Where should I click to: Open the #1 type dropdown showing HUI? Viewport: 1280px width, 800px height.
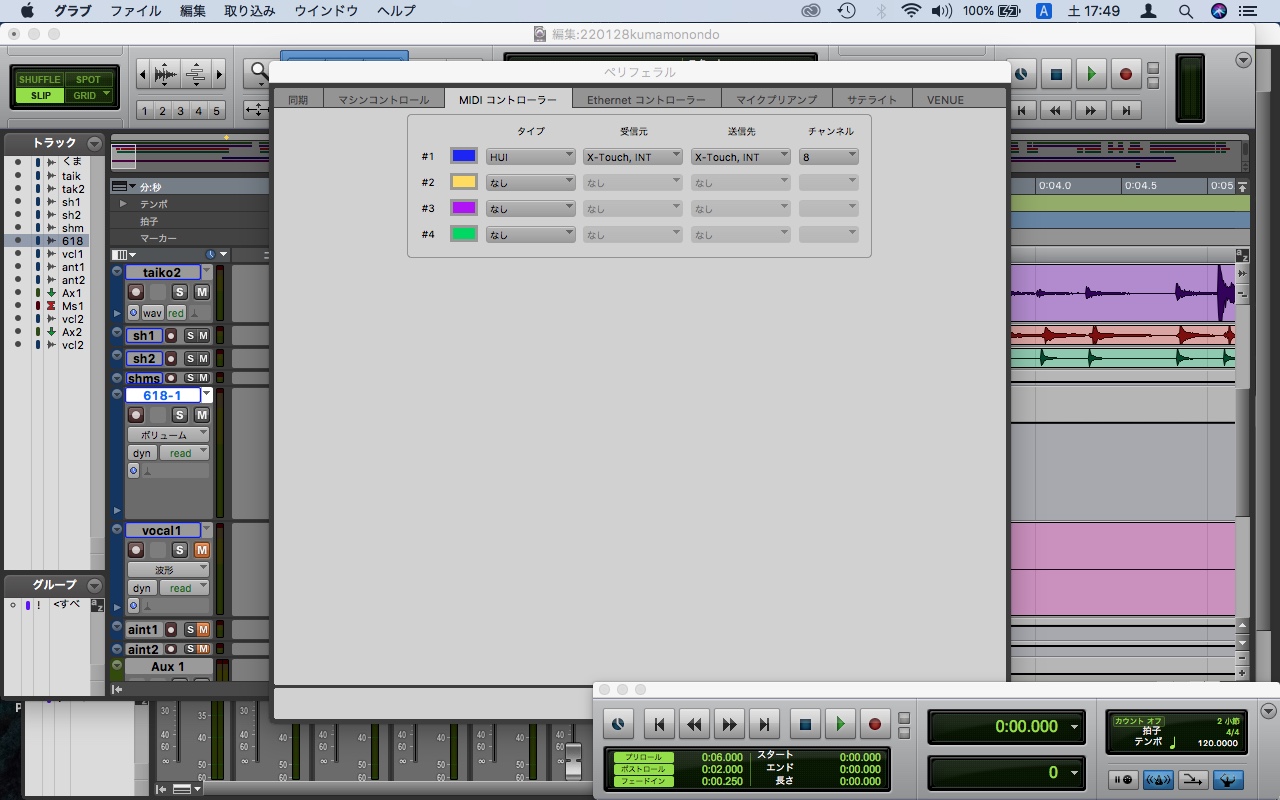click(x=530, y=157)
